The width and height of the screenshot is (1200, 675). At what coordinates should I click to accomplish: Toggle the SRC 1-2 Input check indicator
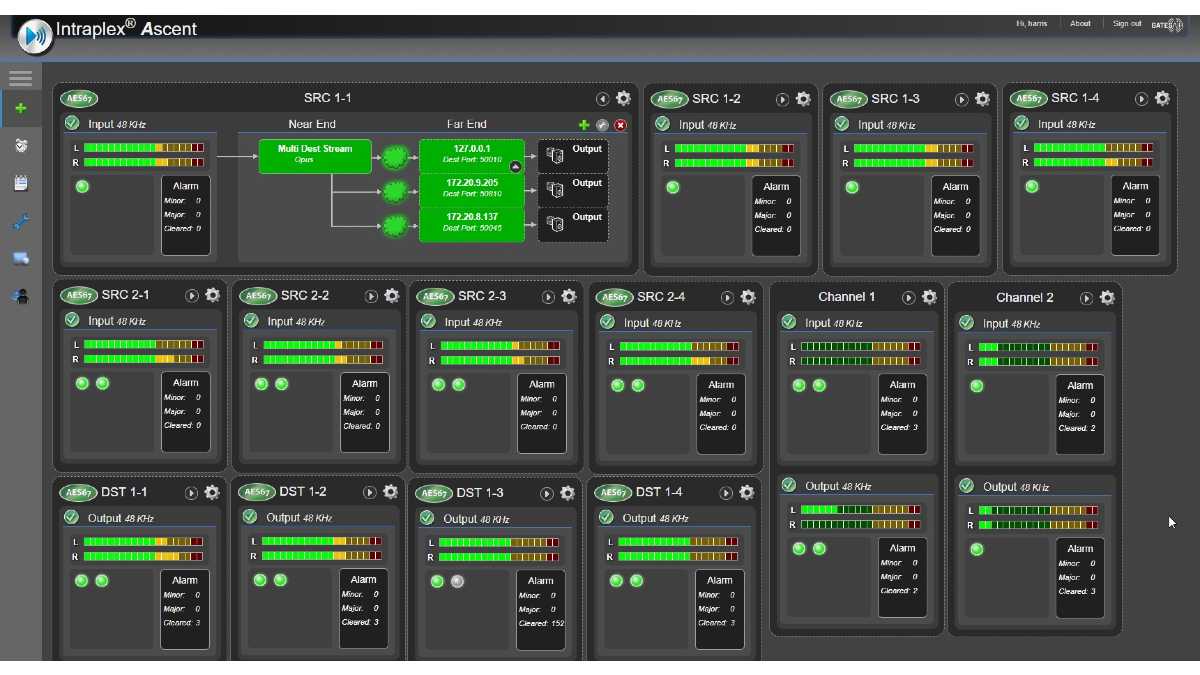(662, 124)
